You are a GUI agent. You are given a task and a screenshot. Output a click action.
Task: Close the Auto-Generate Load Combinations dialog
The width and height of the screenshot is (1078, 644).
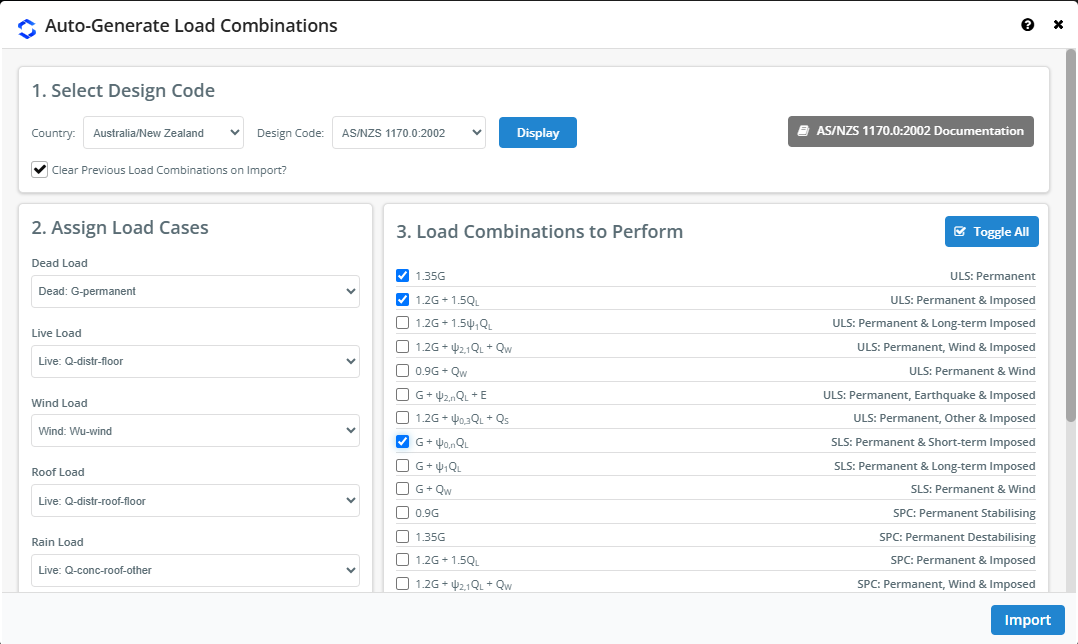click(1058, 25)
